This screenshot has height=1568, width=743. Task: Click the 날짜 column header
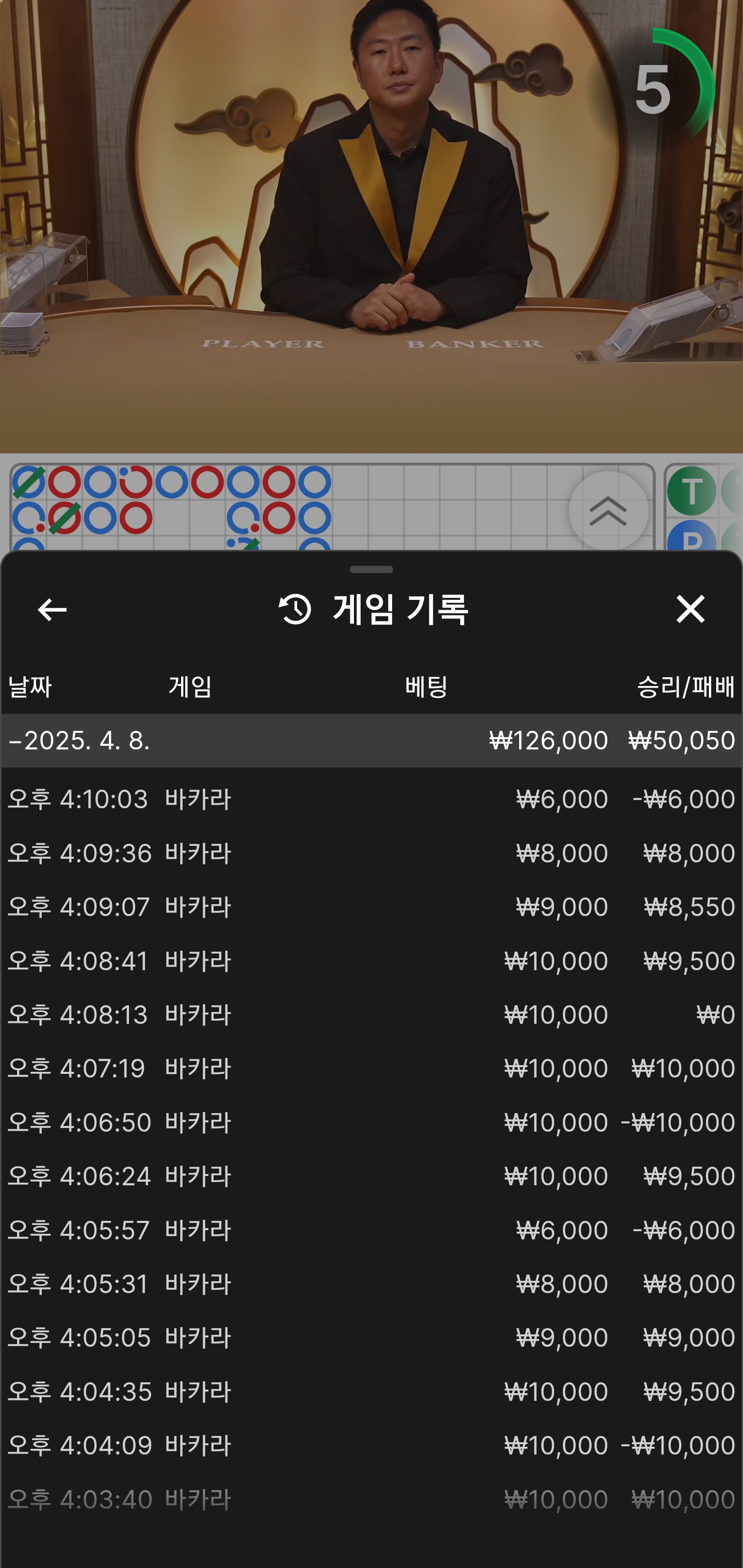[x=30, y=687]
